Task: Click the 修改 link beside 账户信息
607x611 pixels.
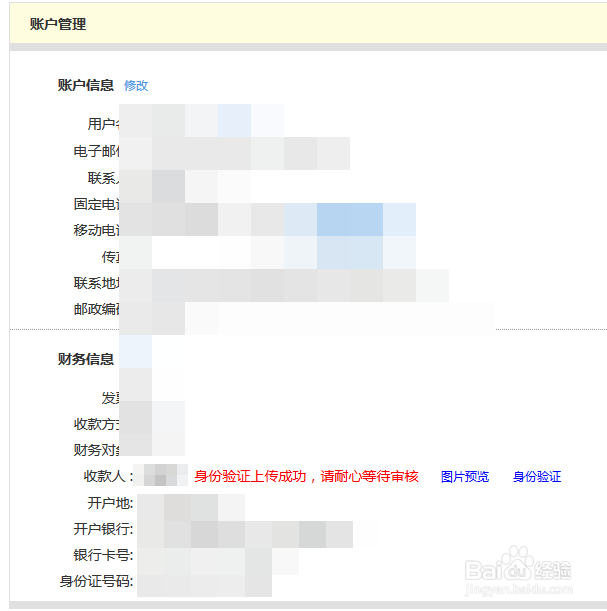Action: [x=136, y=85]
